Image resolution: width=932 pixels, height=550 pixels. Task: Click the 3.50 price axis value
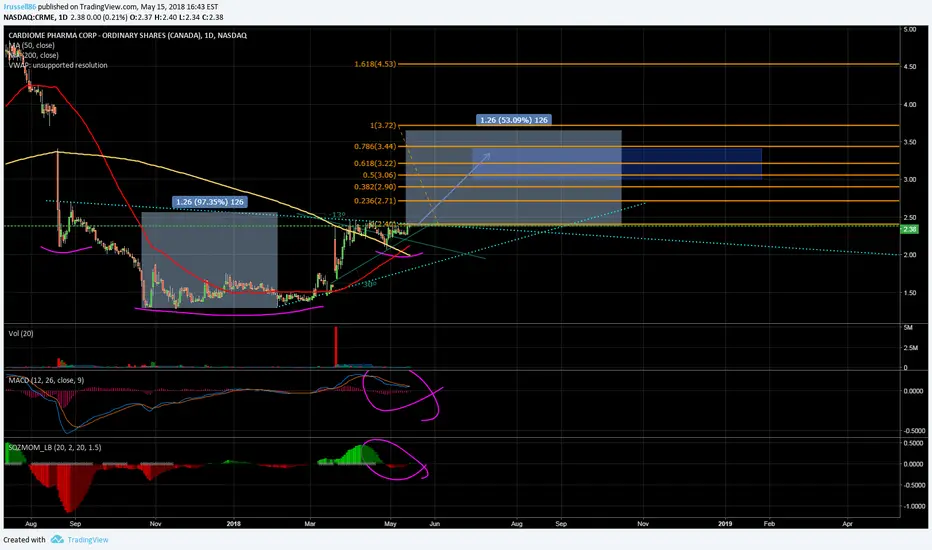[909, 142]
